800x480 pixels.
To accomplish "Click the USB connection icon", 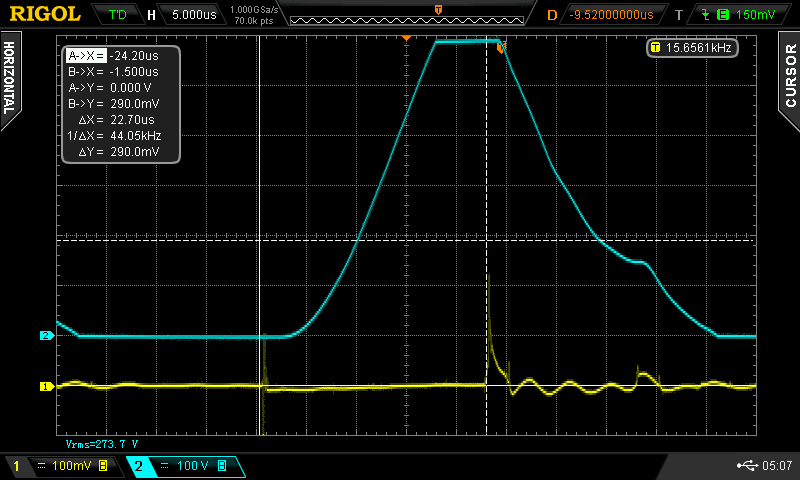I will (747, 465).
